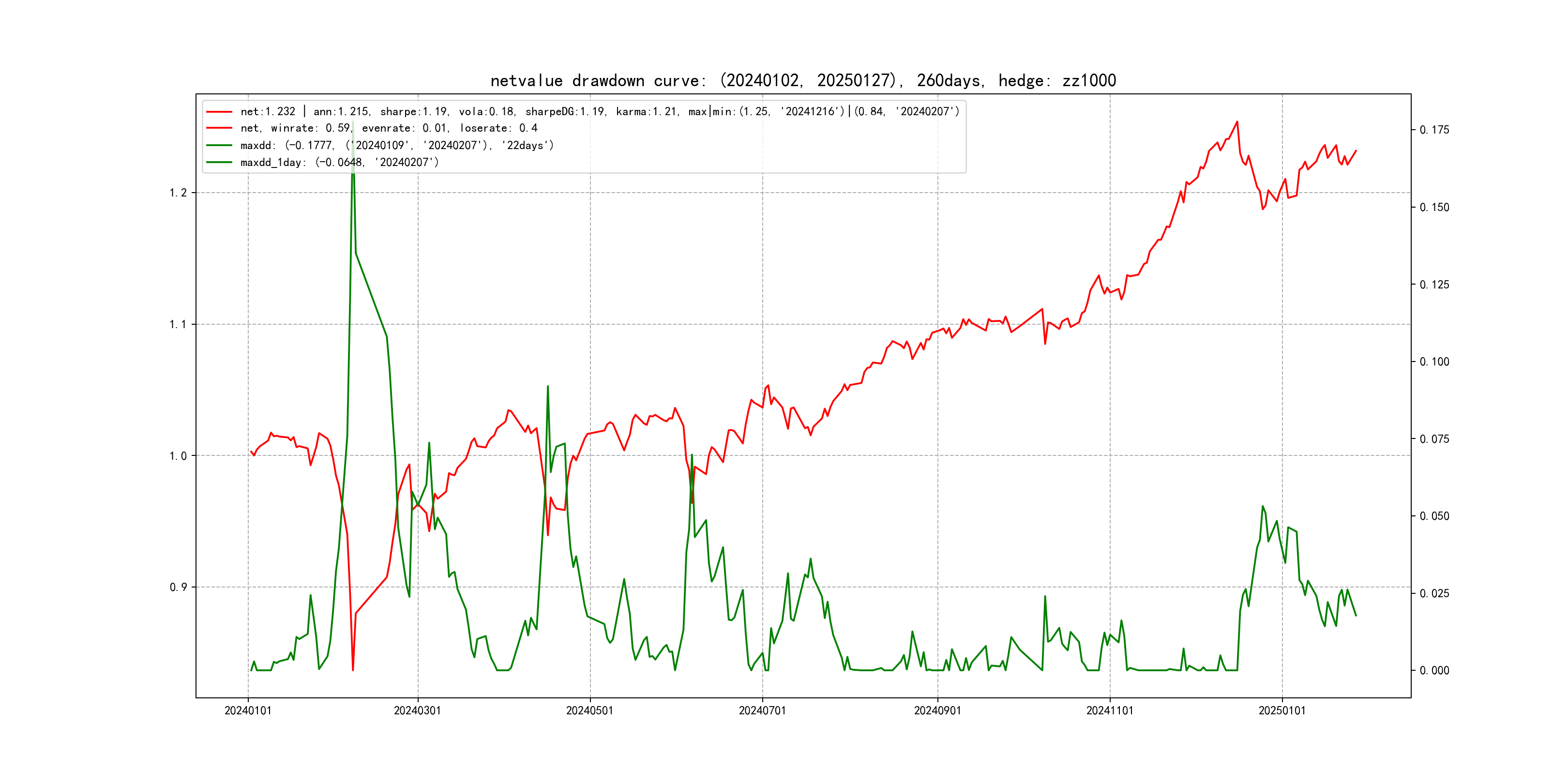This screenshot has height=784, width=1568.
Task: Select the 20240301 x-axis tick label
Action: tap(417, 710)
